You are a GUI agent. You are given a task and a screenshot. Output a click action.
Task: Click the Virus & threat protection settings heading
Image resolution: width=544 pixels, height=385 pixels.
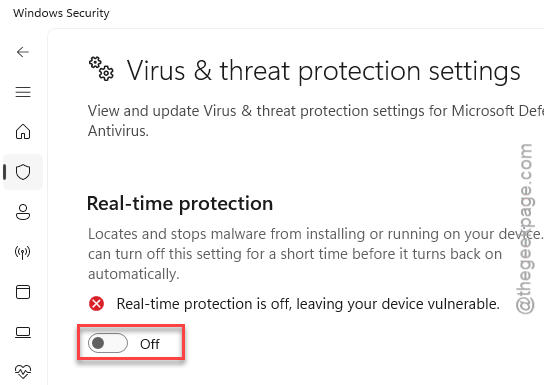[x=323, y=71]
